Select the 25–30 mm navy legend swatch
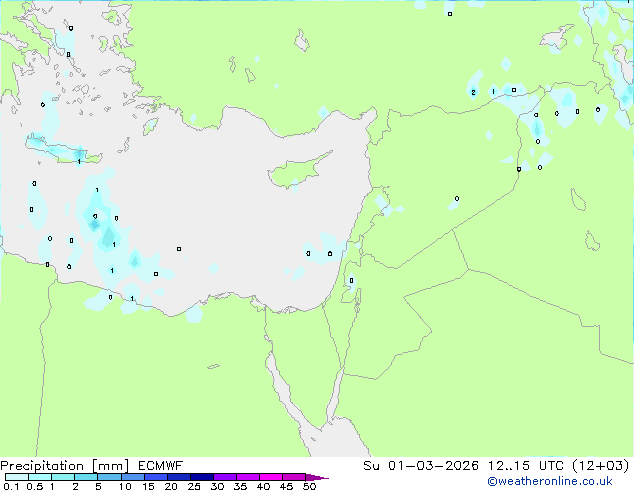The height and width of the screenshot is (490, 634). pyautogui.click(x=201, y=477)
